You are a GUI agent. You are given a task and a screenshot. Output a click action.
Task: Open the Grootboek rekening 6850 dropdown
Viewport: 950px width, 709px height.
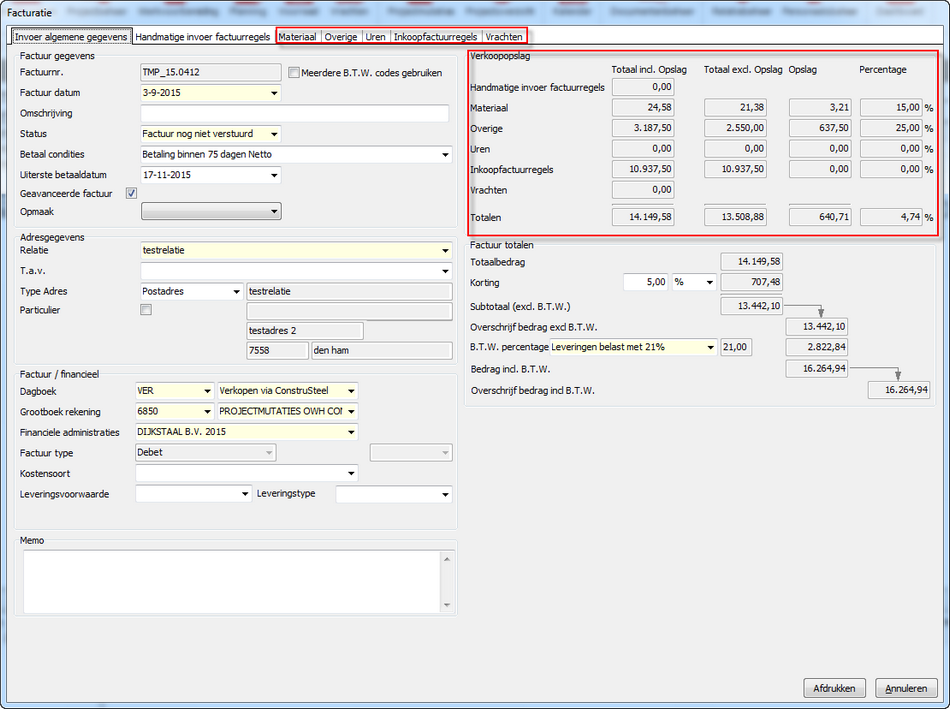pyautogui.click(x=207, y=411)
